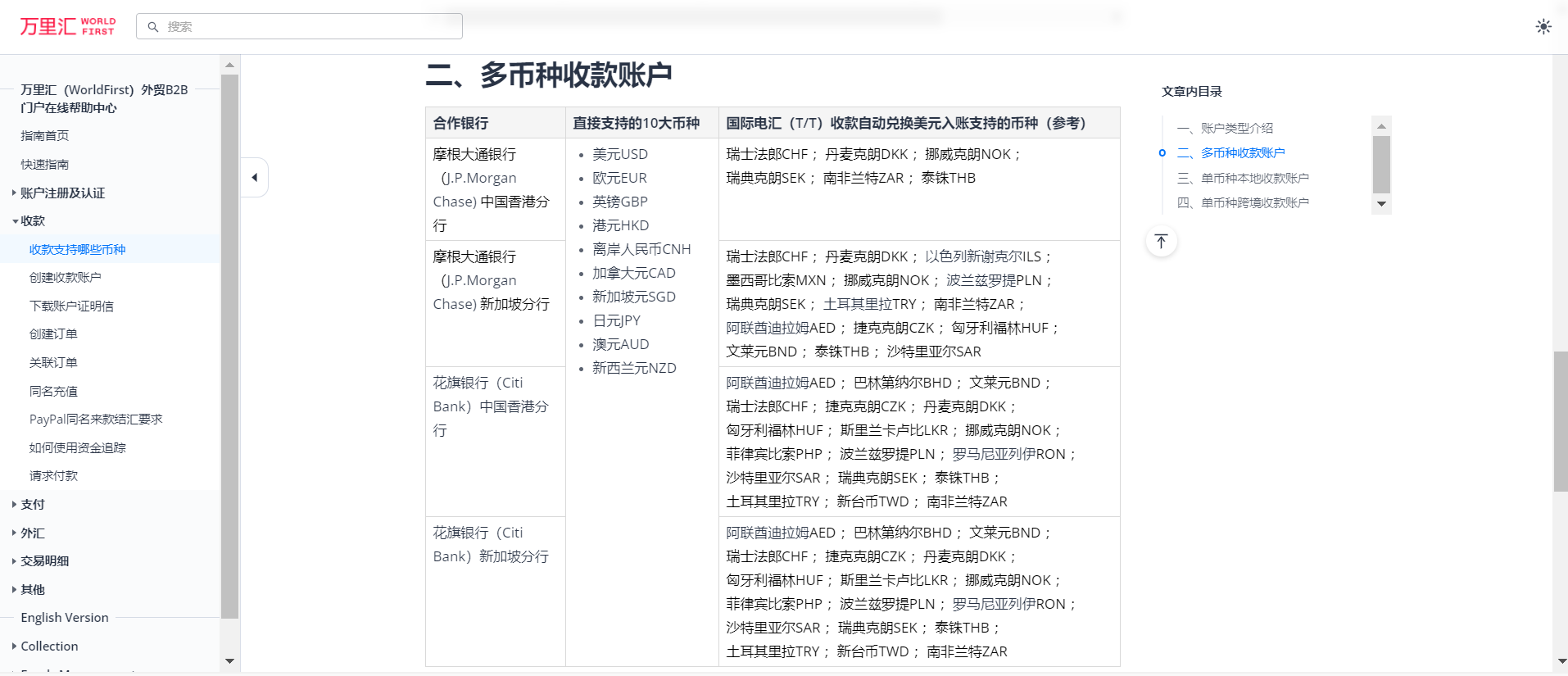1568x676 pixels.
Task: Expand the 其他 section
Action: pos(29,590)
